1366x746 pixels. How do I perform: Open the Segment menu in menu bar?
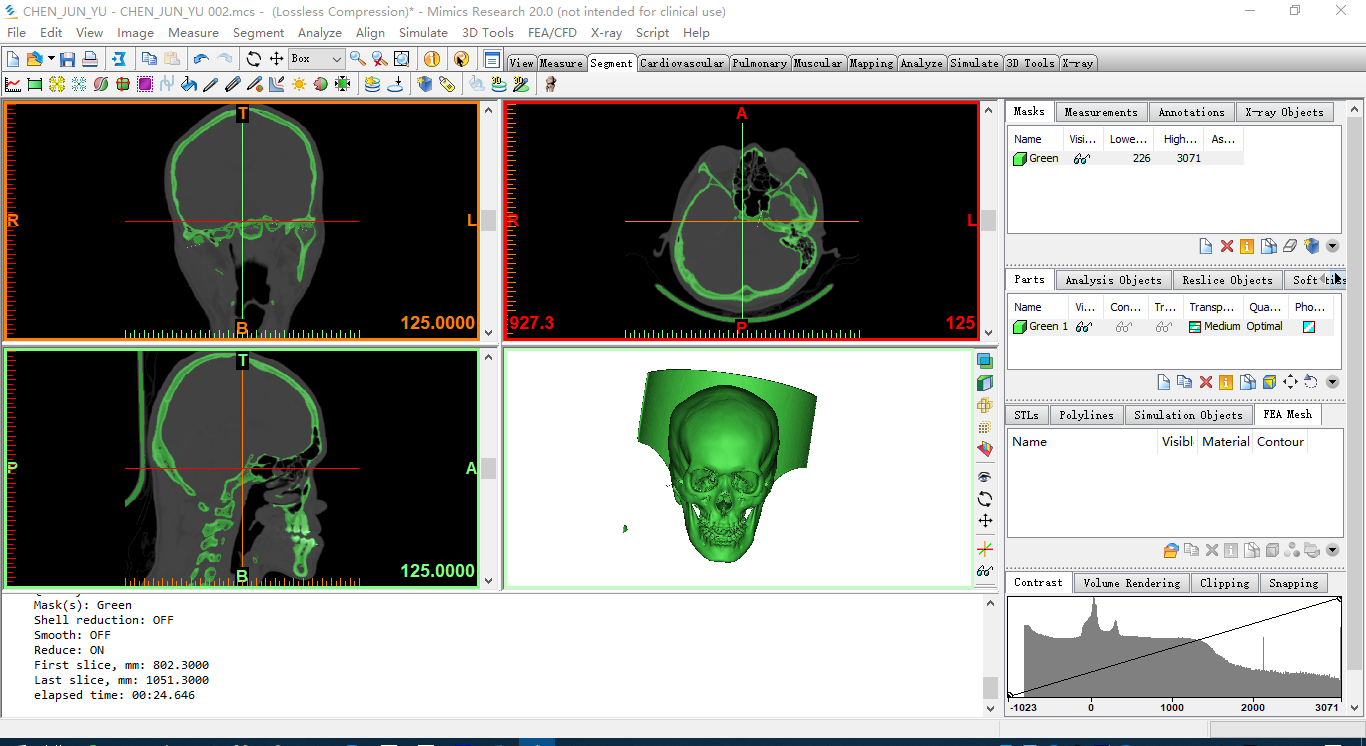tap(258, 33)
